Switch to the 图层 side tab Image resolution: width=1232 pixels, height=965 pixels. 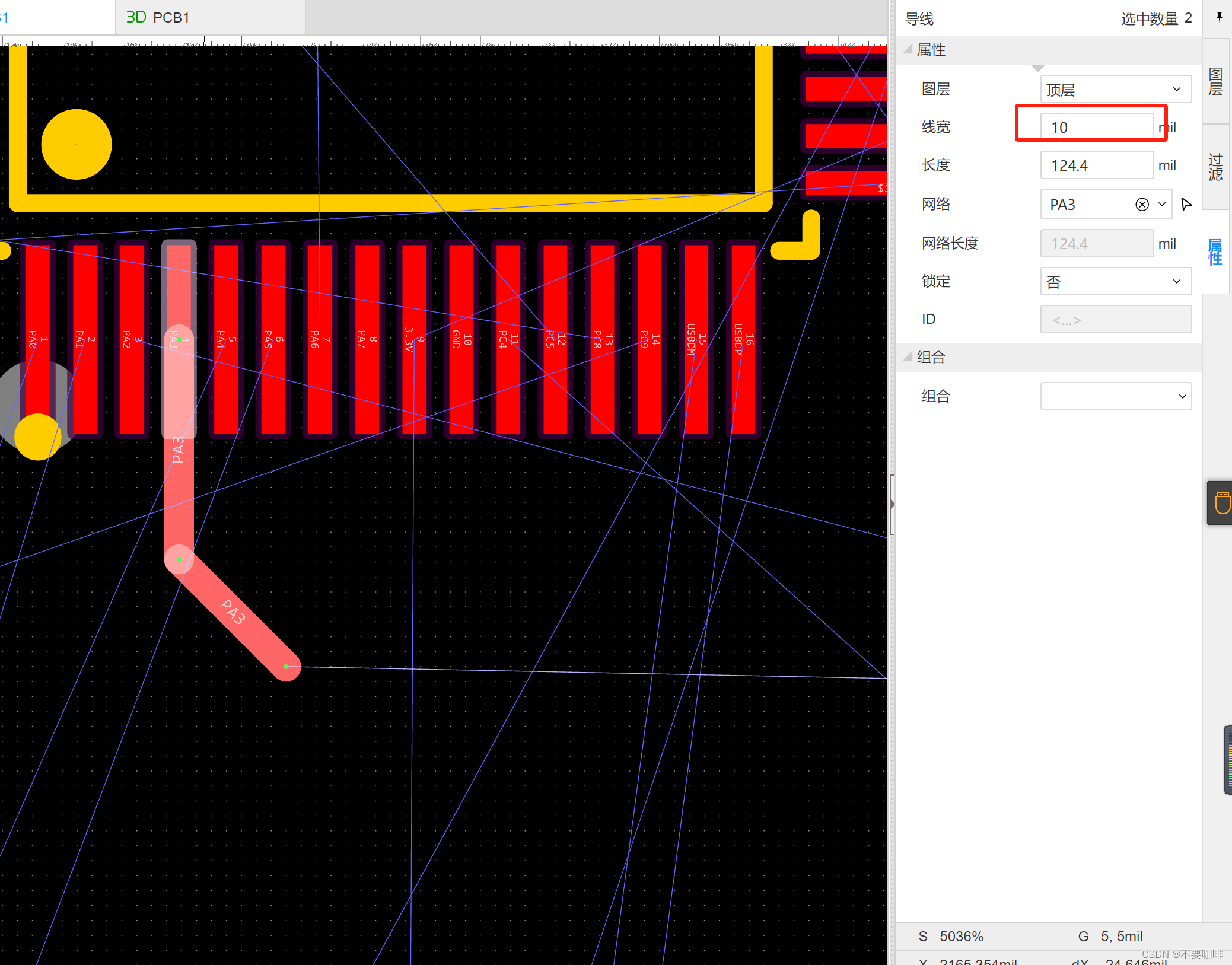coord(1215,82)
